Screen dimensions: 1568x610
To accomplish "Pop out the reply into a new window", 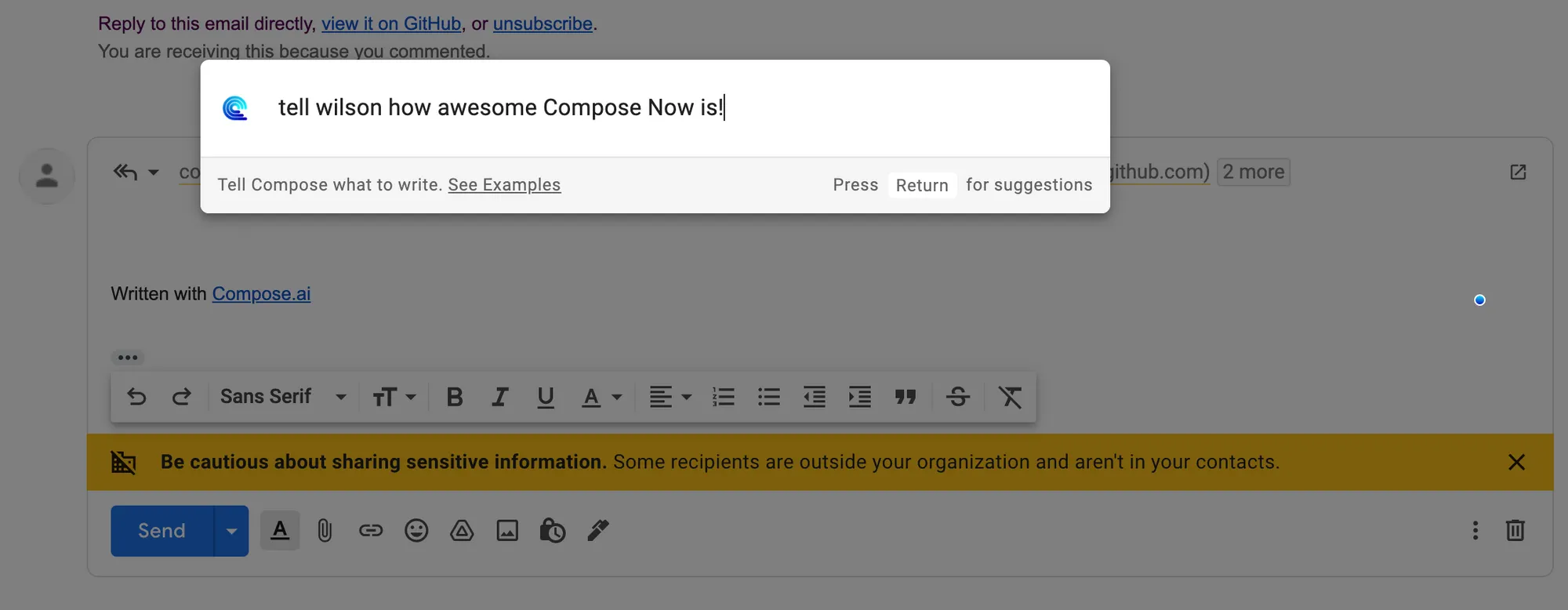I will [1518, 172].
